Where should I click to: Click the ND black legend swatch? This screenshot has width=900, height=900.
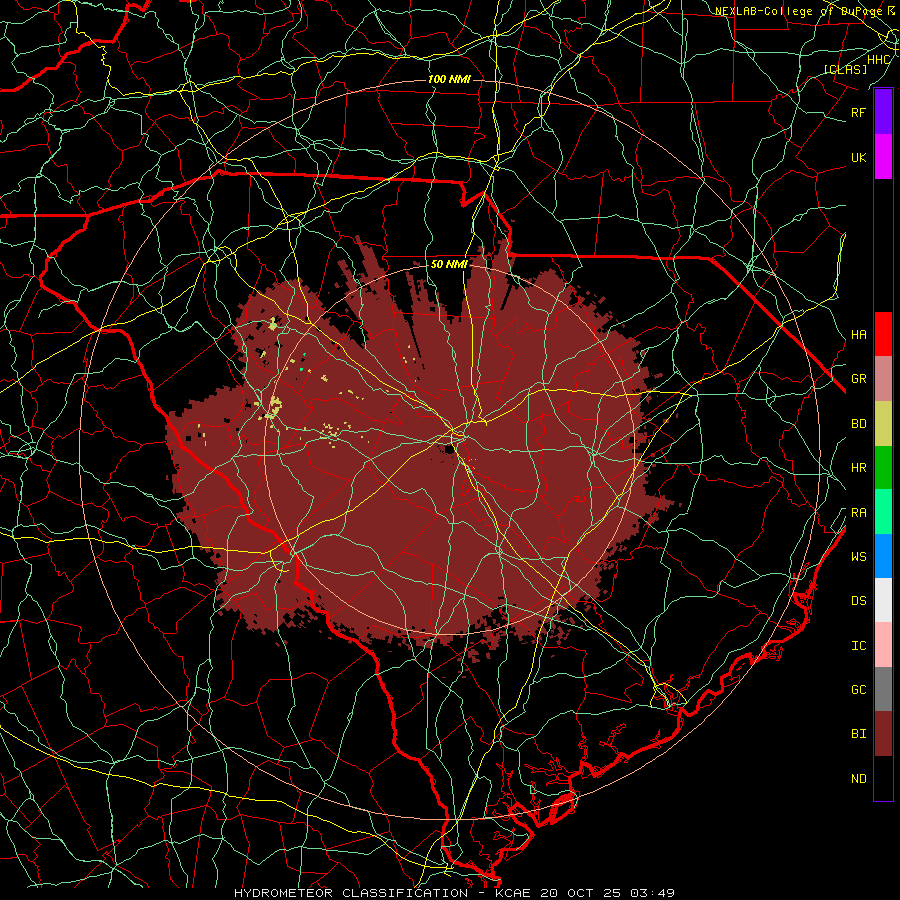883,778
